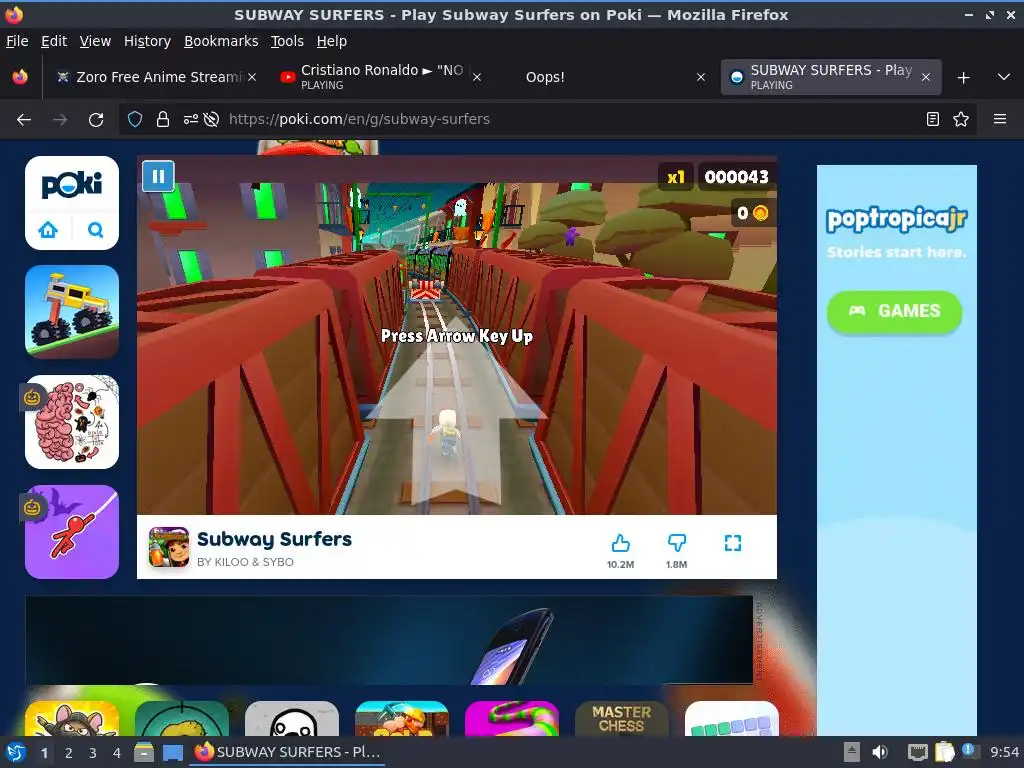Open the tracking protection shield
The image size is (1024, 768).
coord(135,119)
